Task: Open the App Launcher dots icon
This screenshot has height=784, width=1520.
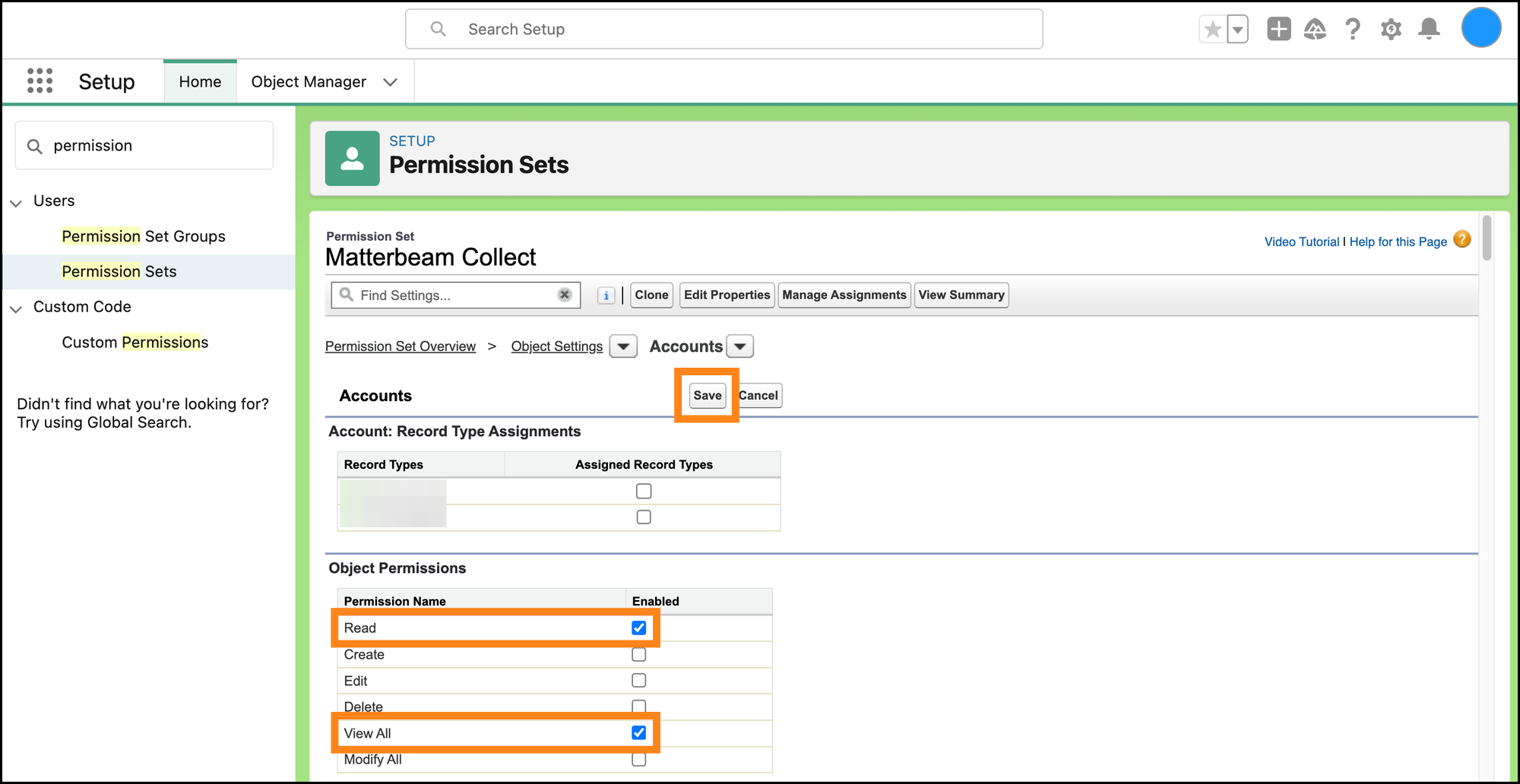Action: point(40,81)
